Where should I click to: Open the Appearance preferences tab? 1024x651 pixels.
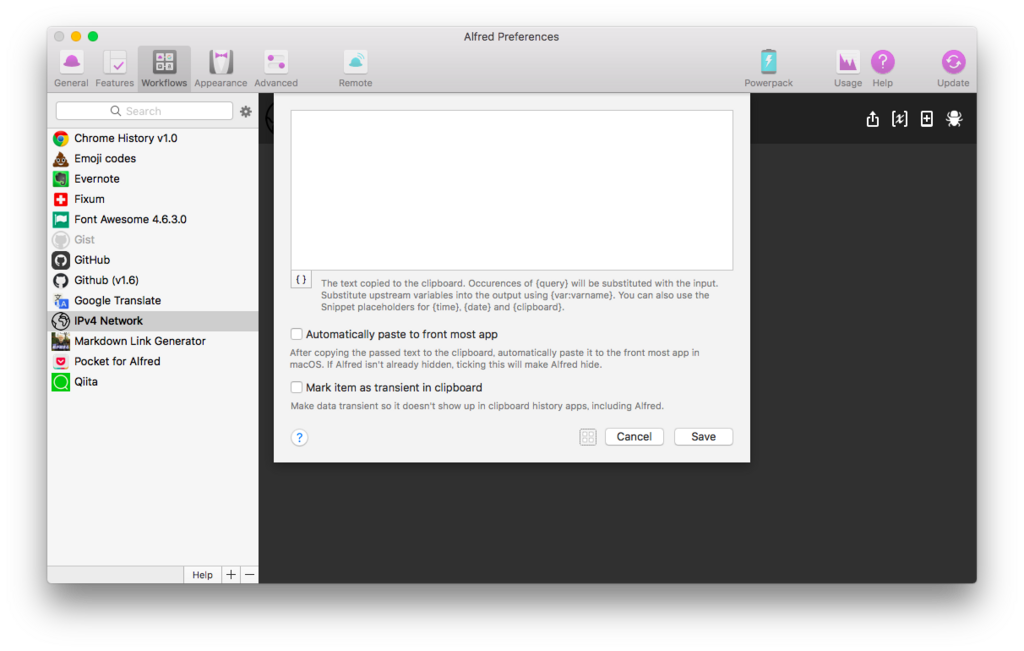pos(221,69)
